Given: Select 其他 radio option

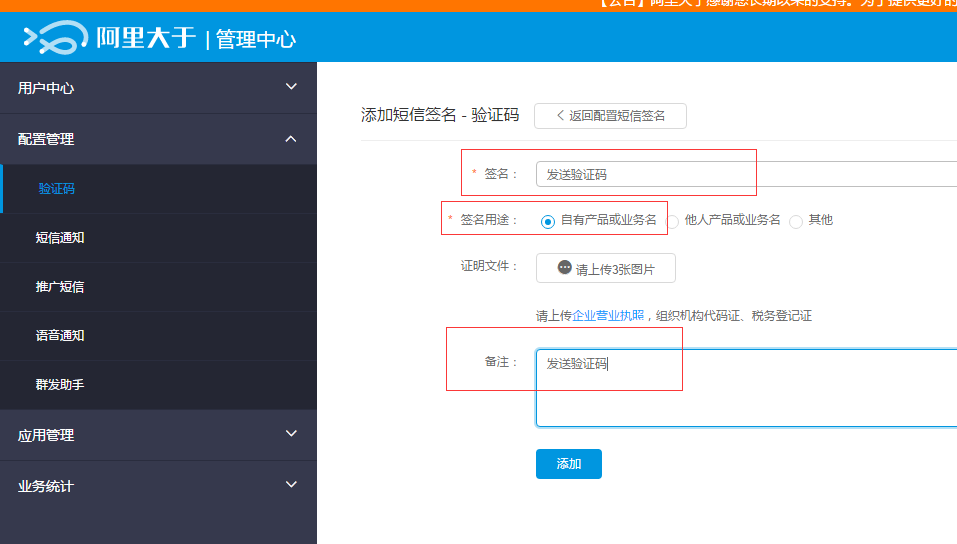Looking at the screenshot, I should pos(796,221).
